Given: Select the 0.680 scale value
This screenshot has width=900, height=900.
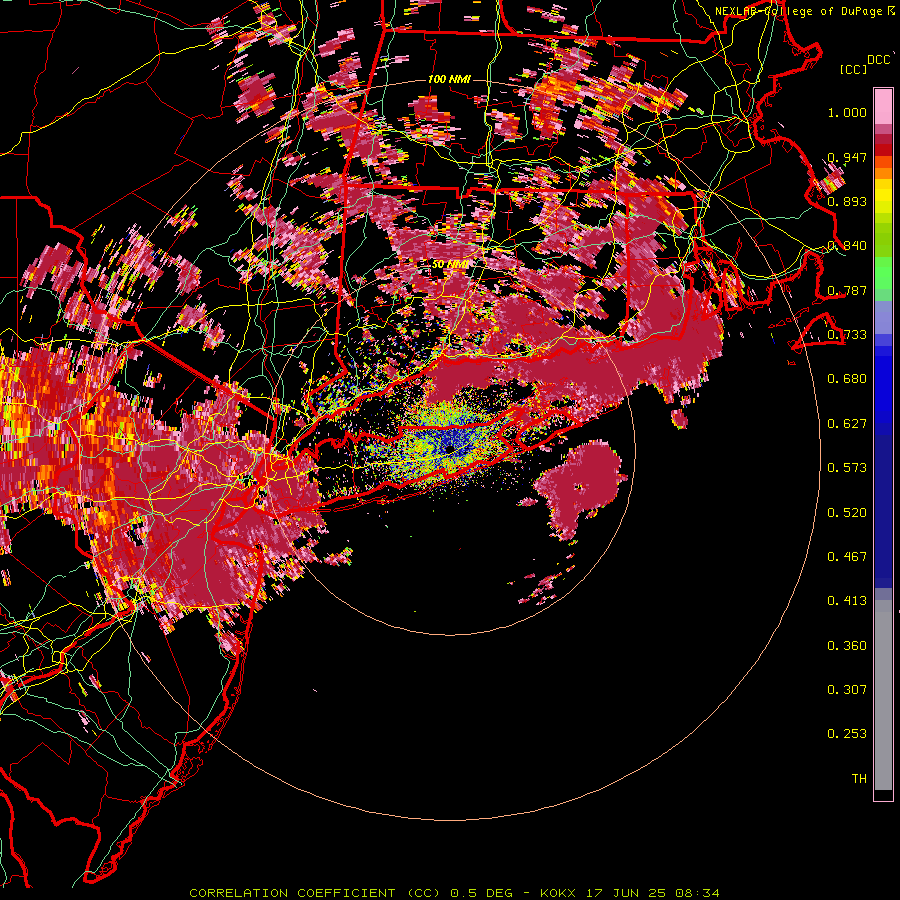Looking at the screenshot, I should [847, 379].
